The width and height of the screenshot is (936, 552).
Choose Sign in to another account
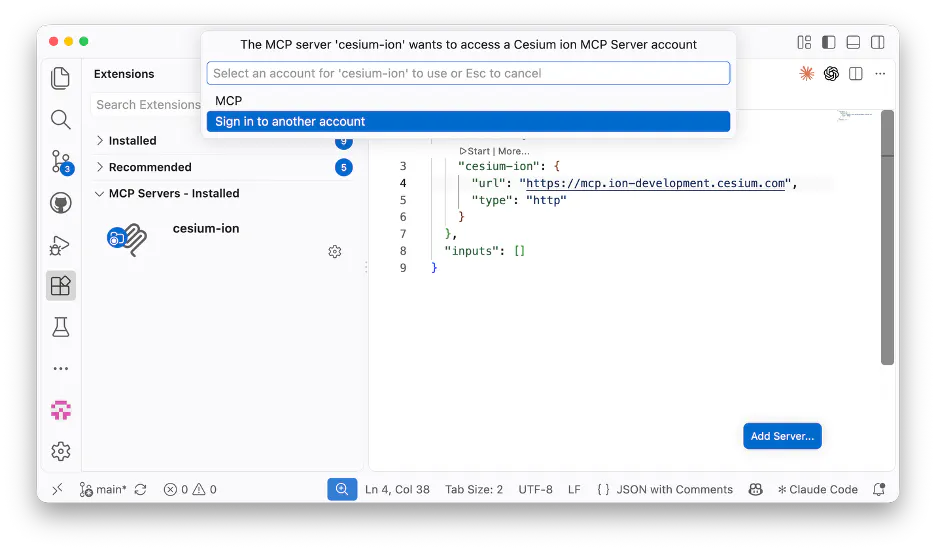(468, 122)
